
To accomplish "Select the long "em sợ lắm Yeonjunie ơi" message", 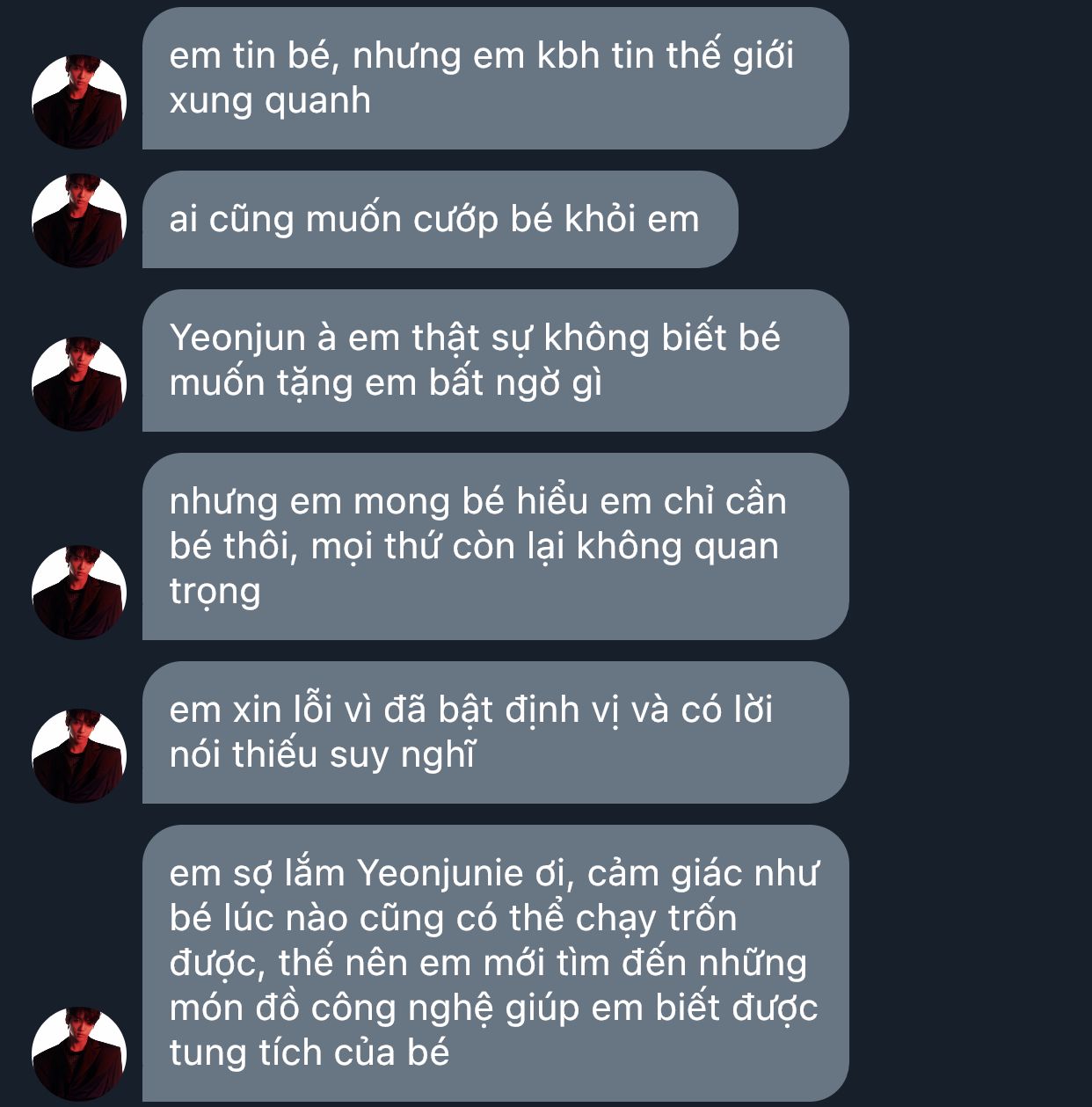I will point(495,963).
